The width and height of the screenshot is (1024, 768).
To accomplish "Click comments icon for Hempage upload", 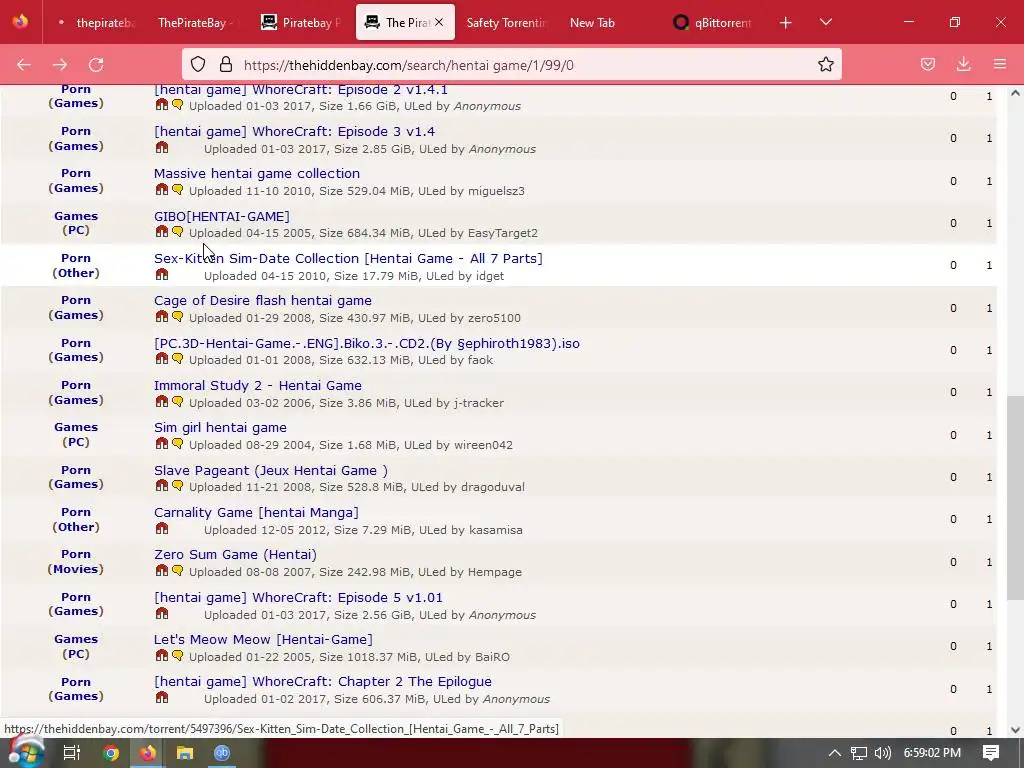I will (178, 570).
